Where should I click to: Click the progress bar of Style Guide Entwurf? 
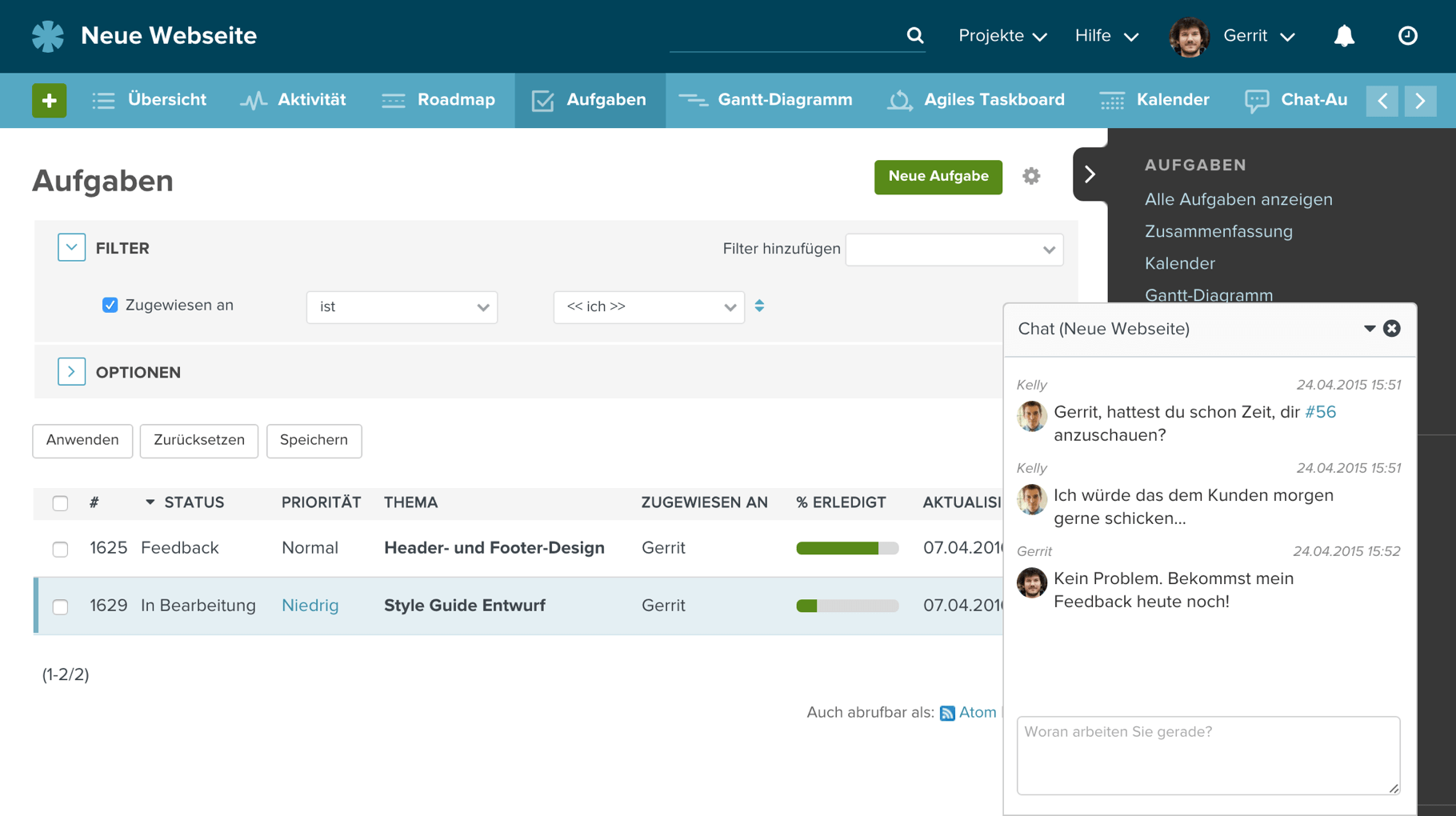click(x=846, y=606)
